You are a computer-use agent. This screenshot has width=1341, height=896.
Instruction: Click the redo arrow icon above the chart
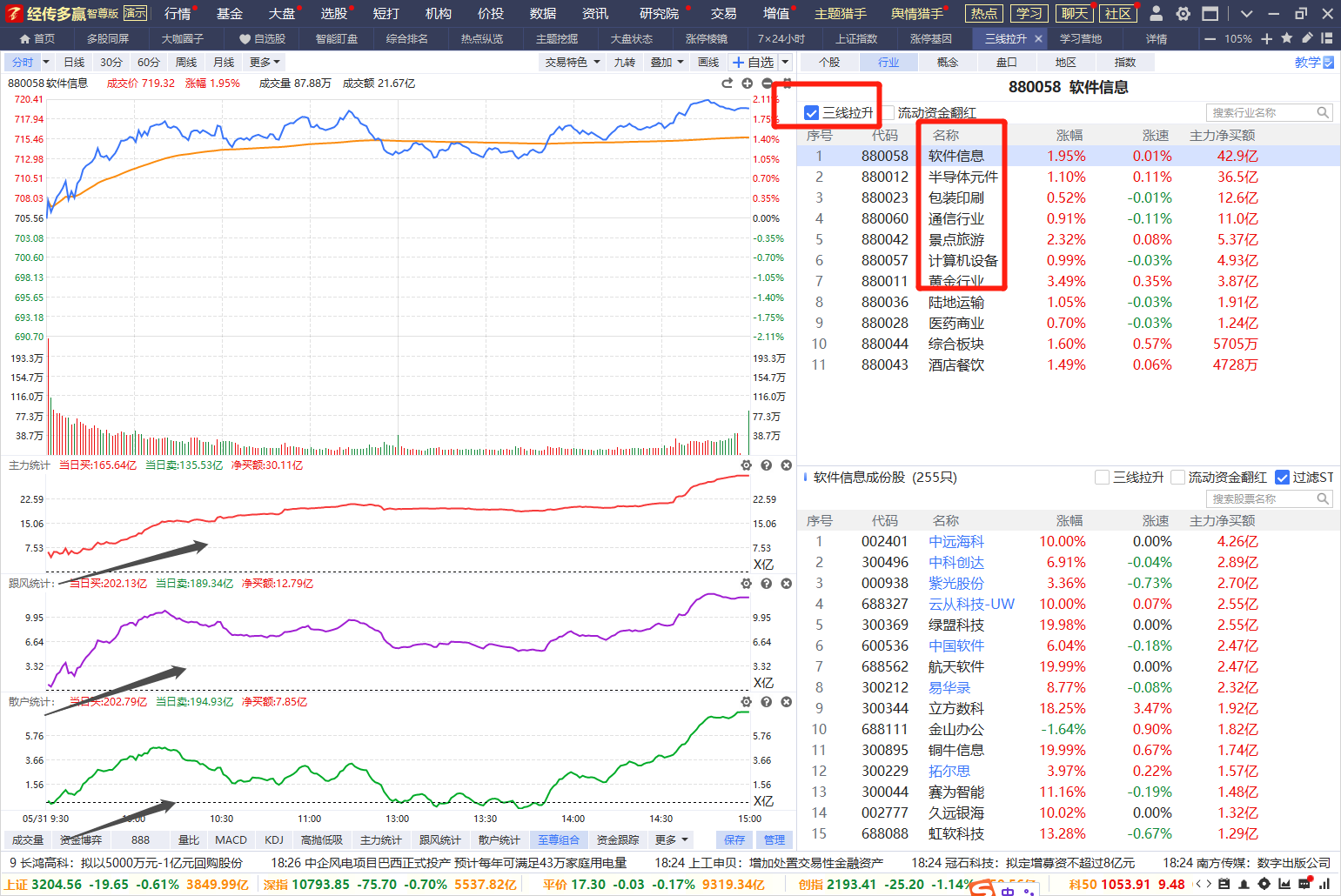click(727, 83)
